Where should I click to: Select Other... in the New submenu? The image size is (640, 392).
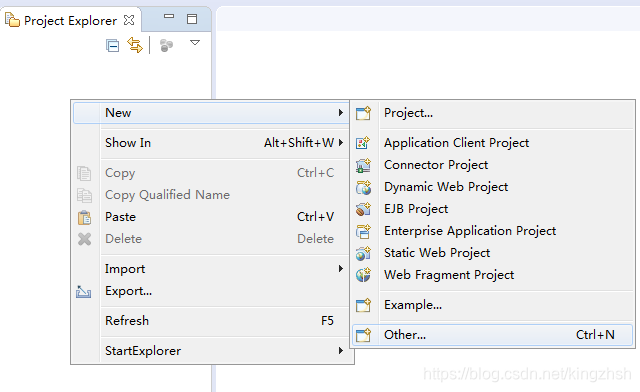(x=493, y=335)
